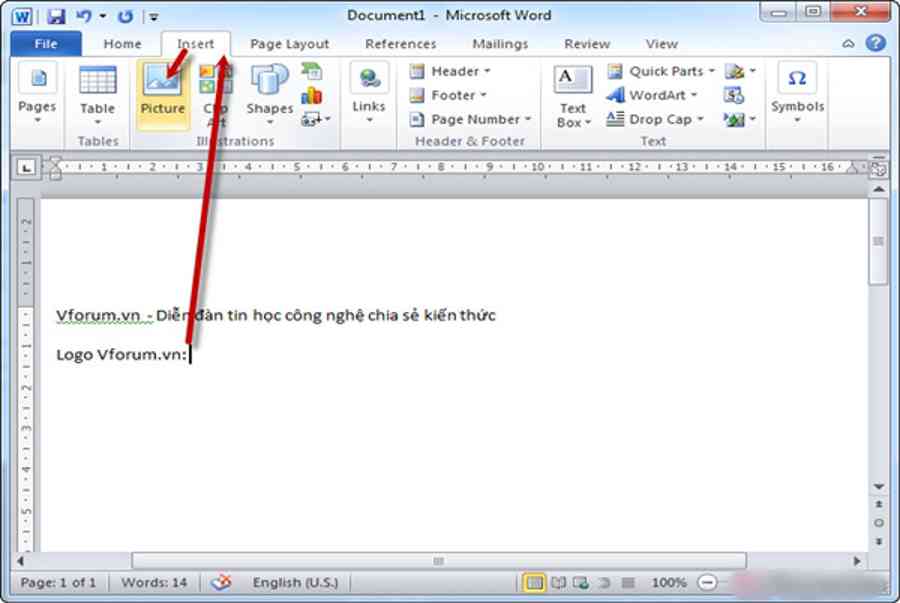
Task: Click the Previous Page double-arrow button
Action: [879, 504]
